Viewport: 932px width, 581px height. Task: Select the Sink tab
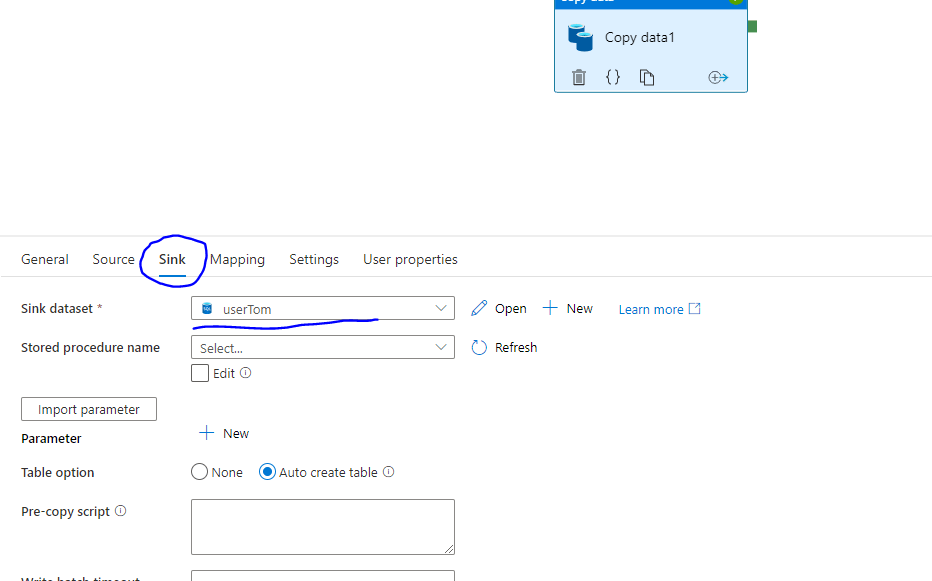click(x=172, y=259)
